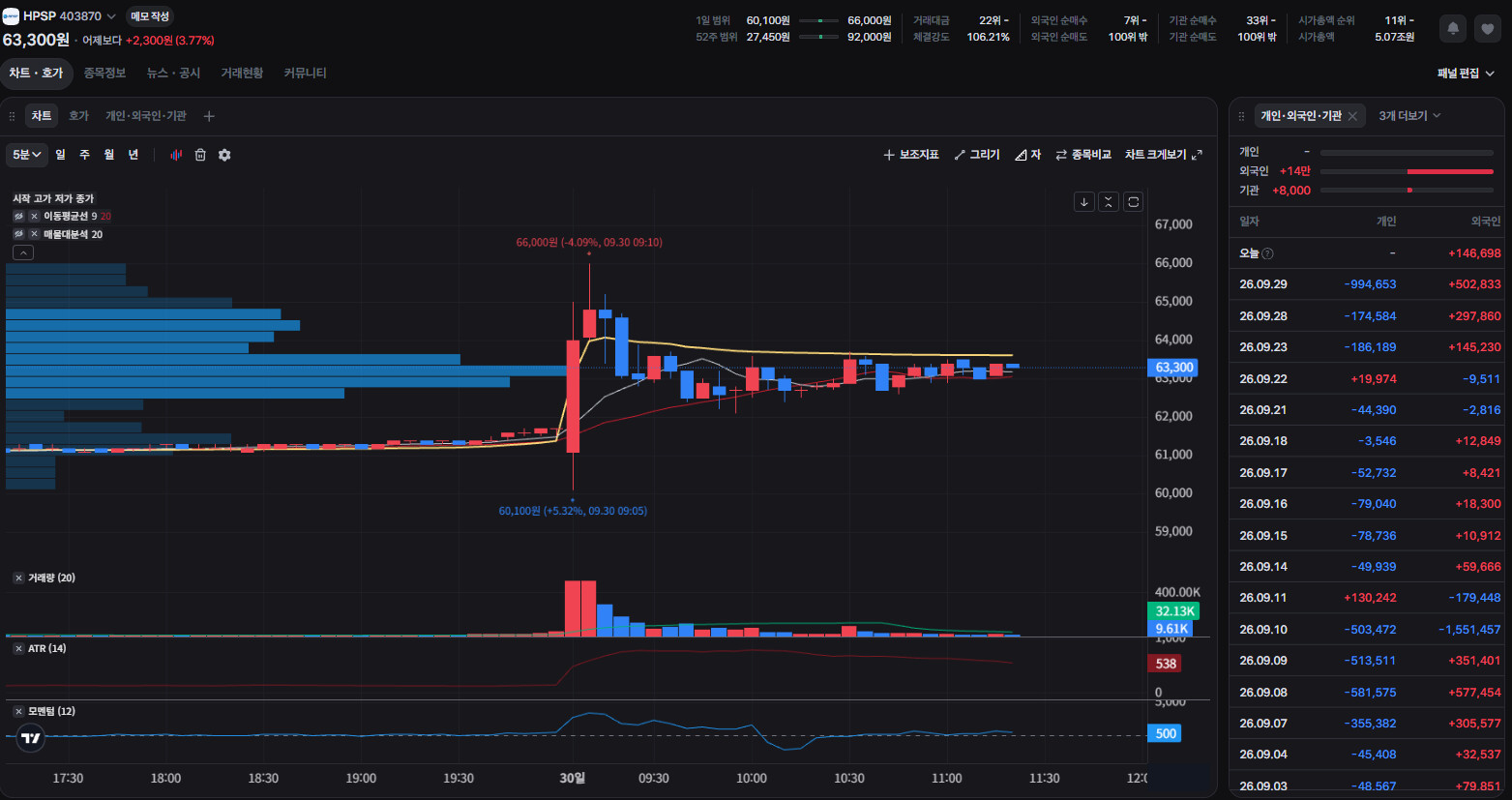Add HPSP to favorites with heart icon

1488,29
